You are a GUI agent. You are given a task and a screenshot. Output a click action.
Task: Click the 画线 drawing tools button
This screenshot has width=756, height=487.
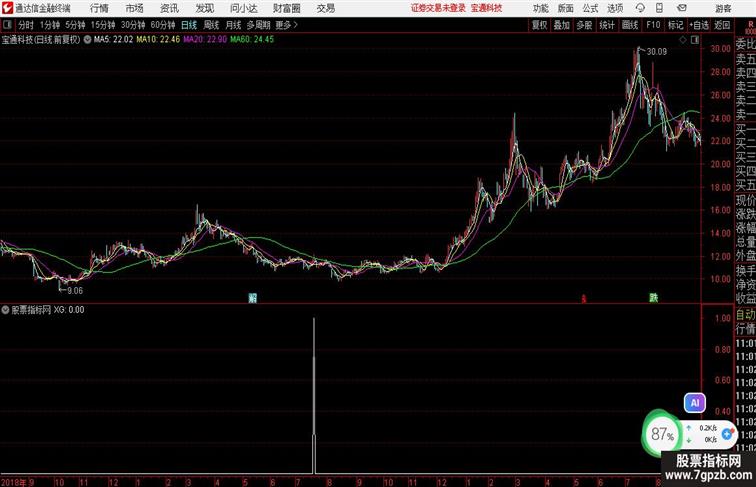click(630, 25)
